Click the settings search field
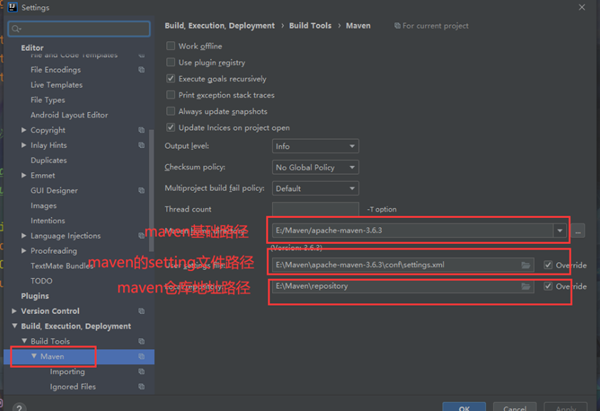This screenshot has width=600, height=411. click(x=79, y=29)
